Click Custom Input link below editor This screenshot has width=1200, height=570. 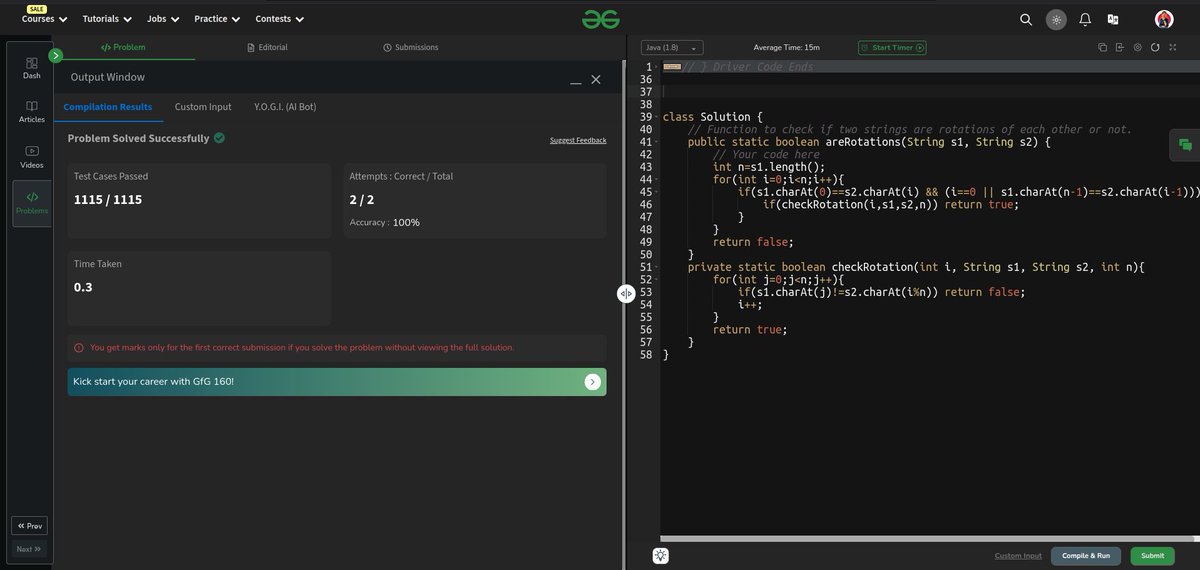coord(1018,556)
